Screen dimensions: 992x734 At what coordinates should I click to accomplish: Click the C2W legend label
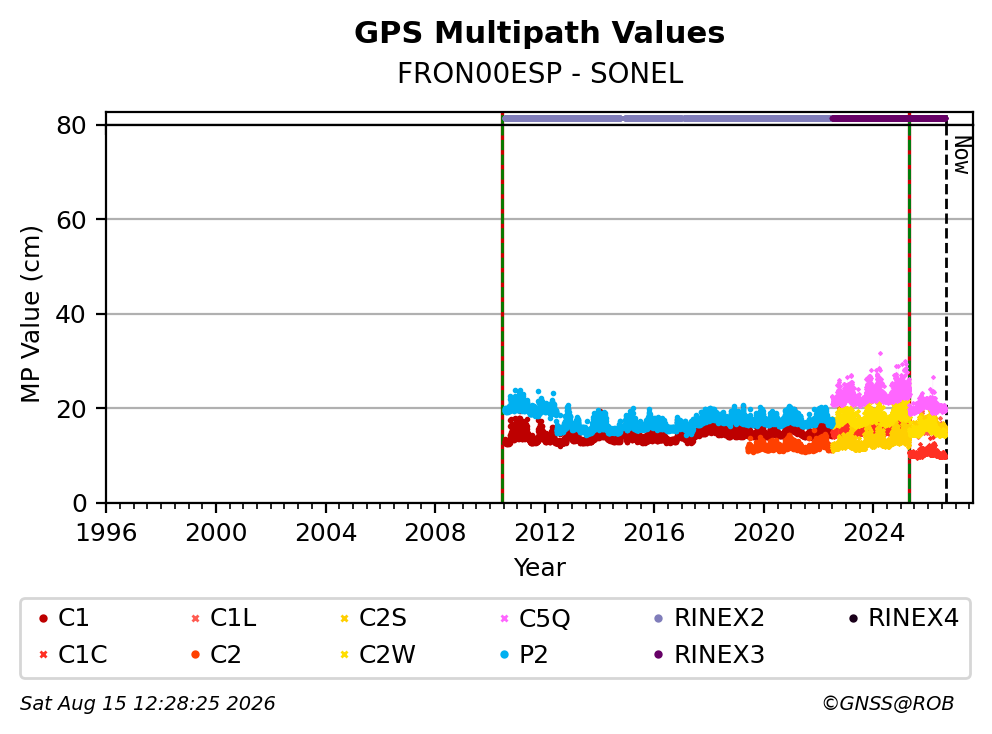pos(387,654)
